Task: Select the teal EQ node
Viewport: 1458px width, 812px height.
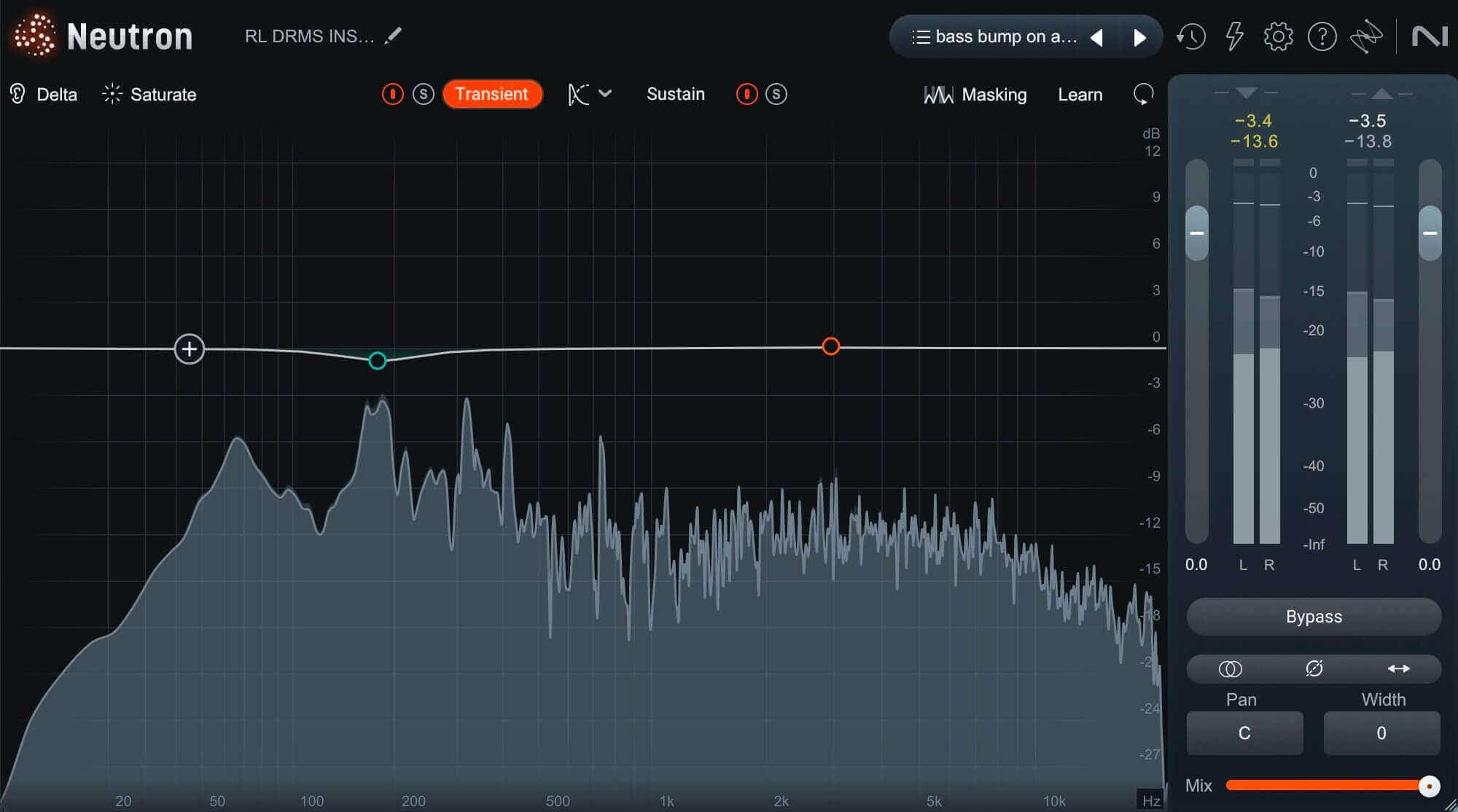Action: pyautogui.click(x=377, y=361)
